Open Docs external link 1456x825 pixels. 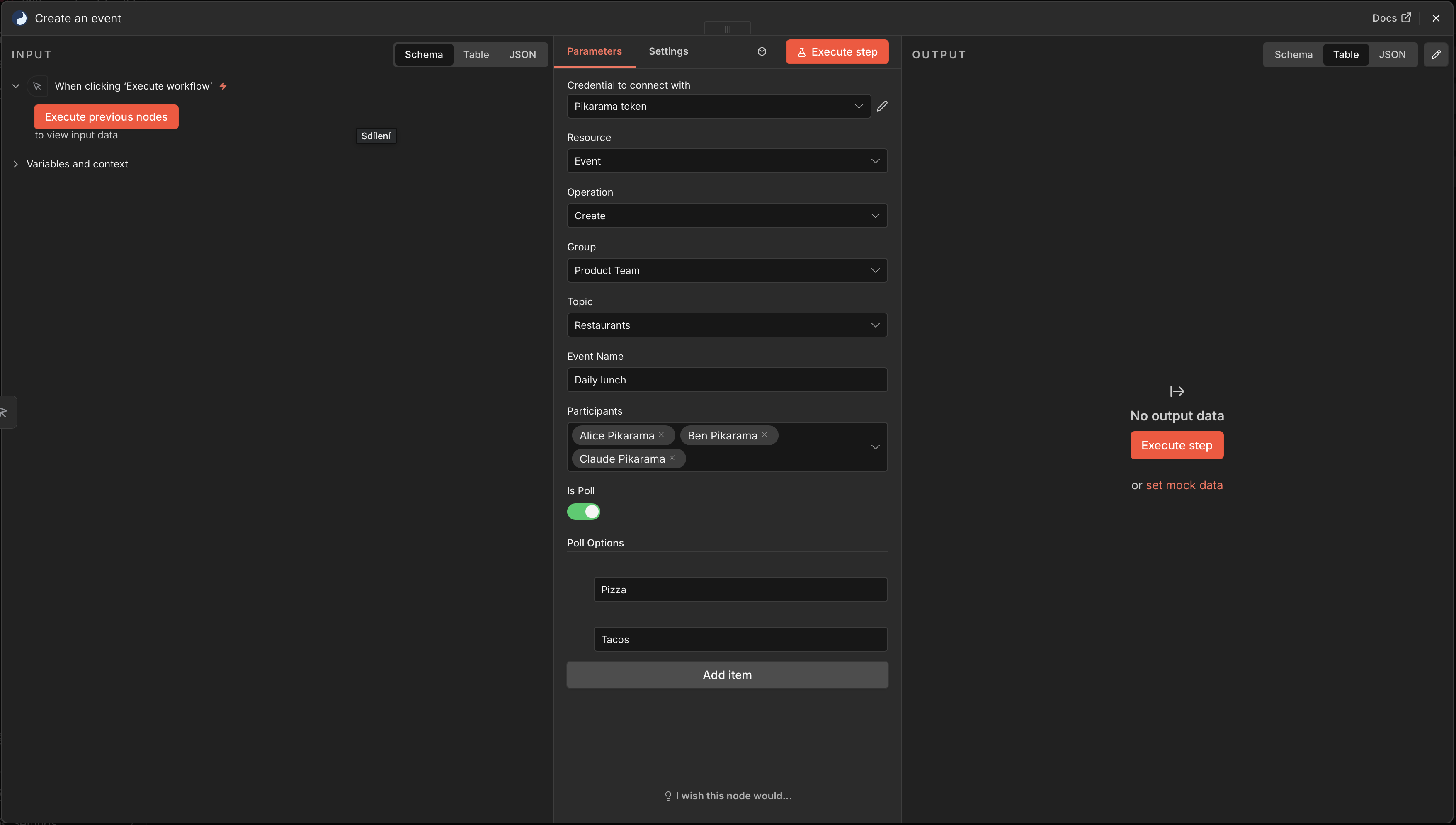click(1391, 18)
